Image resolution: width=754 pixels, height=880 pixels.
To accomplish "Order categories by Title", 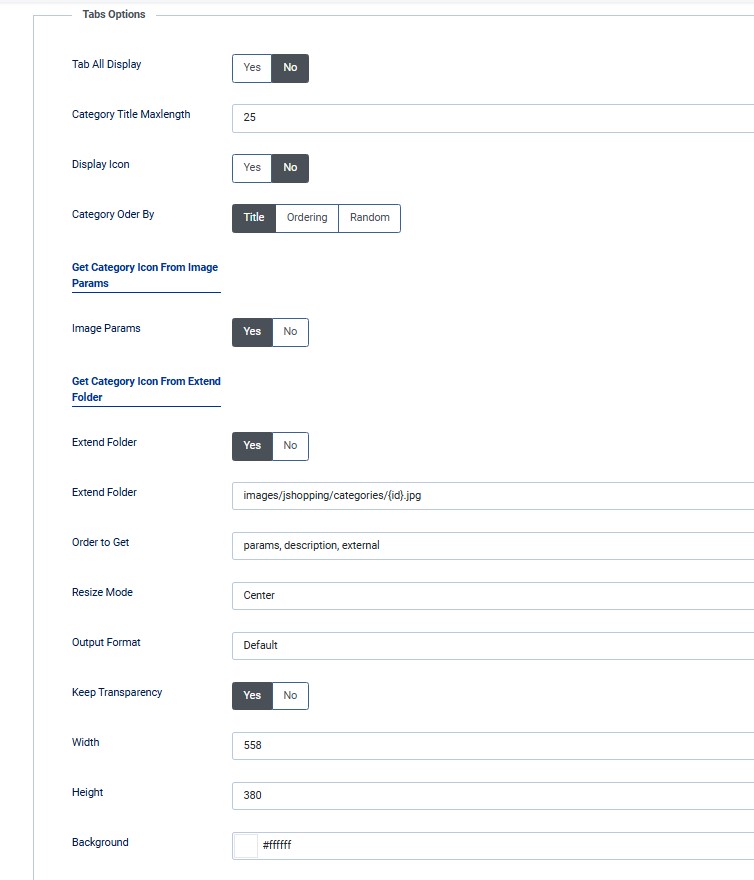I will click(x=254, y=218).
